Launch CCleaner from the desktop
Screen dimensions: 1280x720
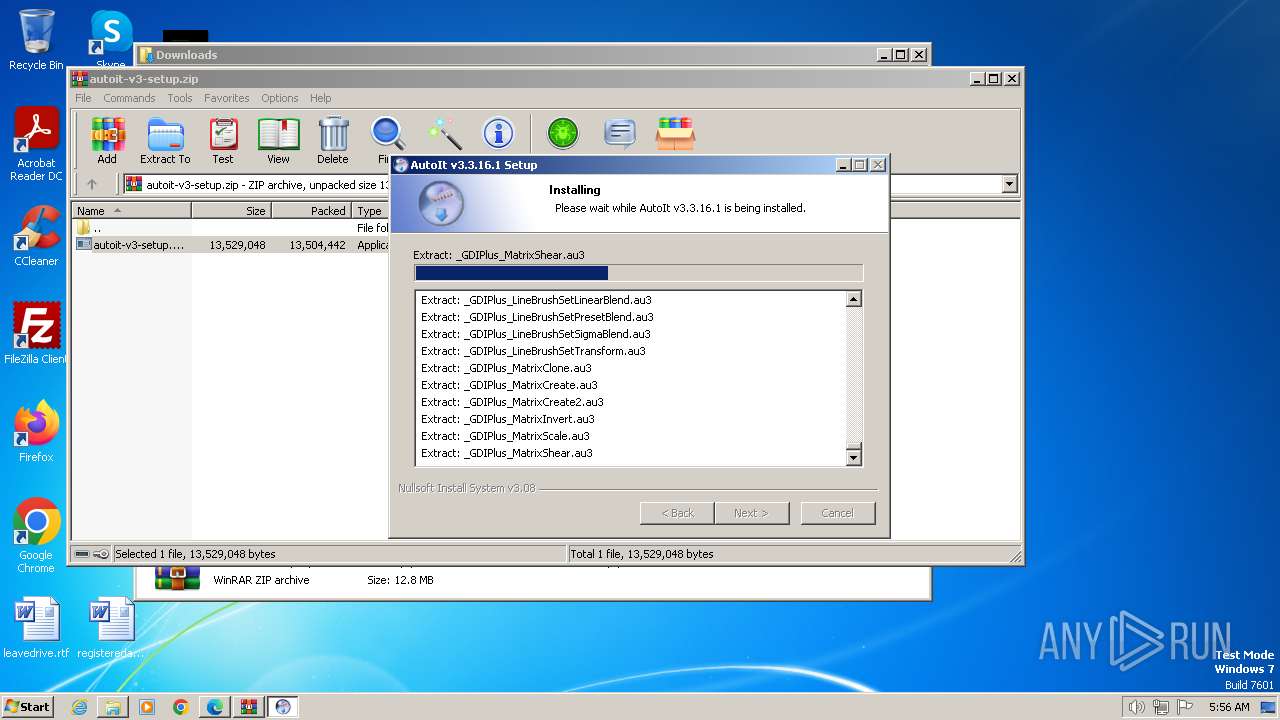point(36,236)
